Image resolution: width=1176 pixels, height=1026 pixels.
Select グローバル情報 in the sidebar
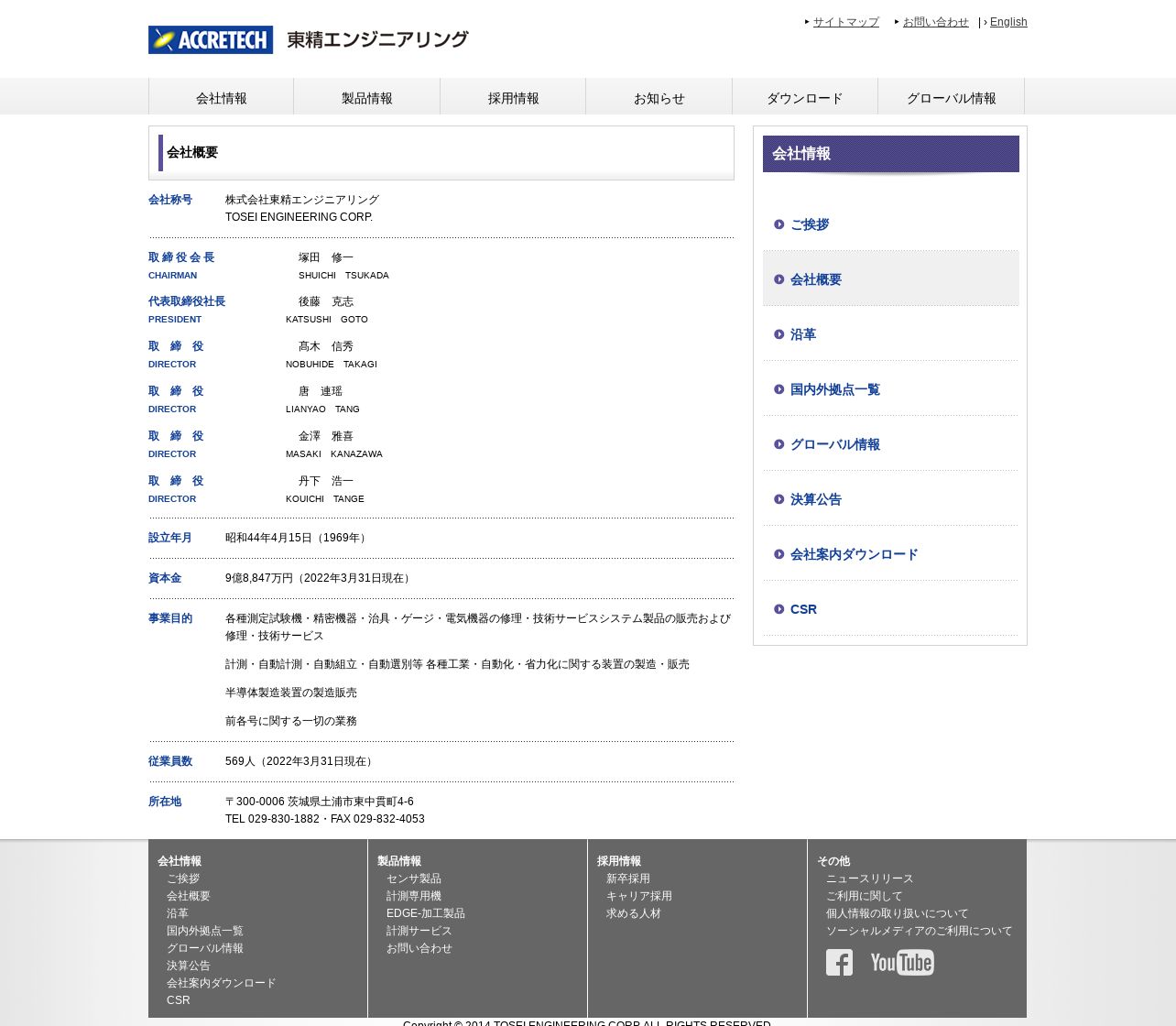click(890, 444)
